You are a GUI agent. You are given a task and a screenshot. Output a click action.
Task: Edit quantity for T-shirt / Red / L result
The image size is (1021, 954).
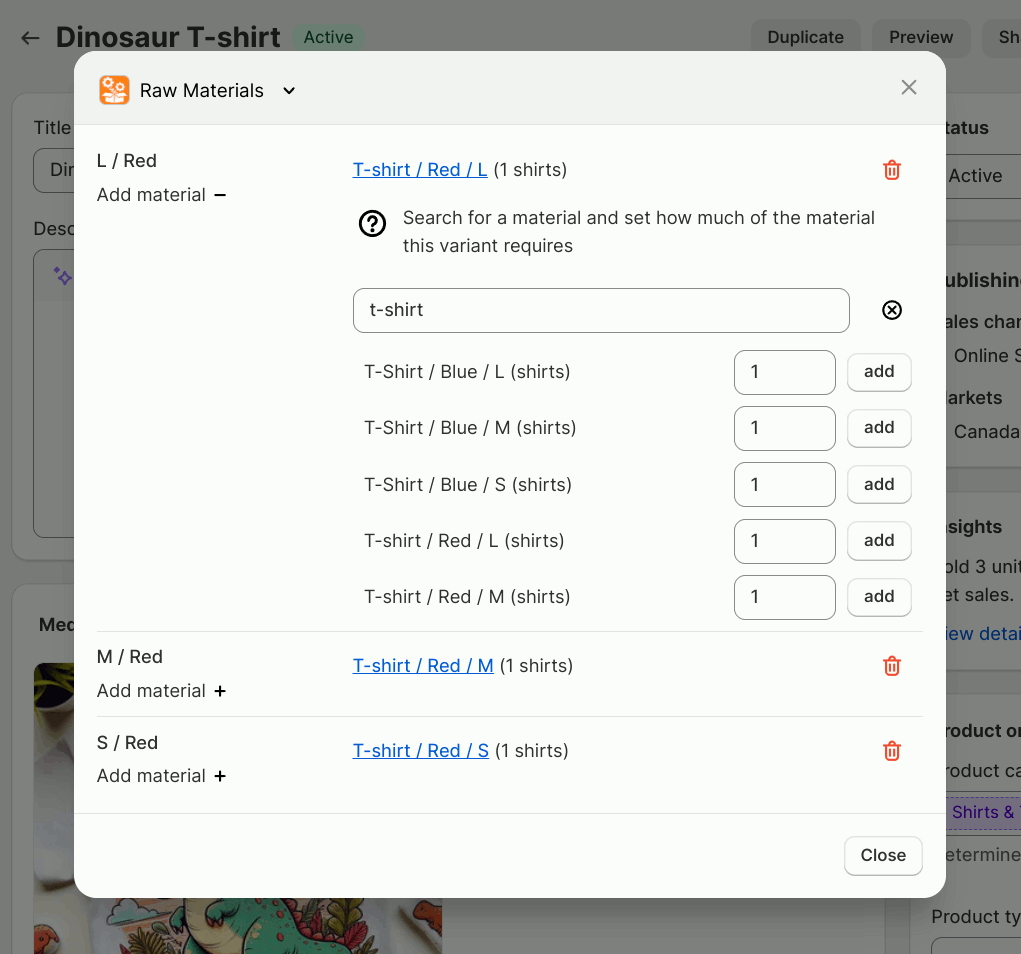(785, 541)
